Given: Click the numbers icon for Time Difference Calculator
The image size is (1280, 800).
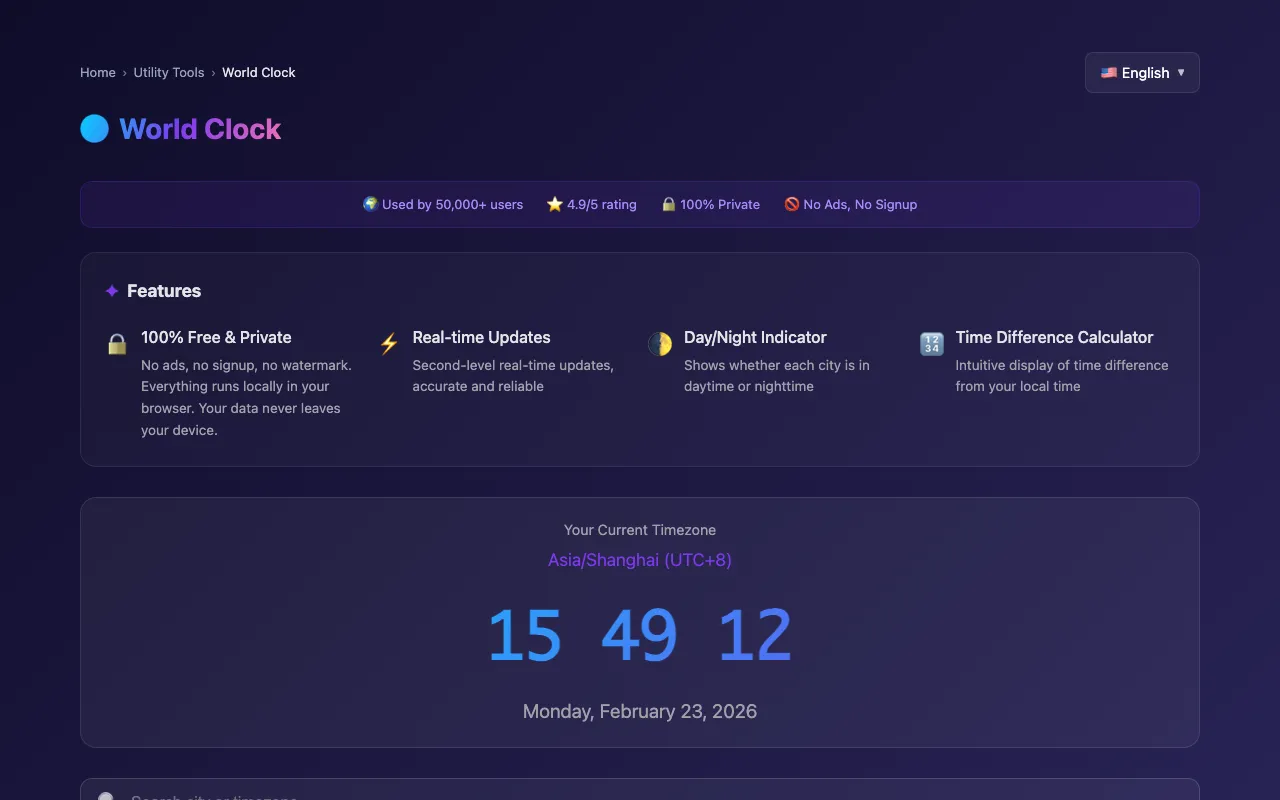Looking at the screenshot, I should [x=932, y=344].
